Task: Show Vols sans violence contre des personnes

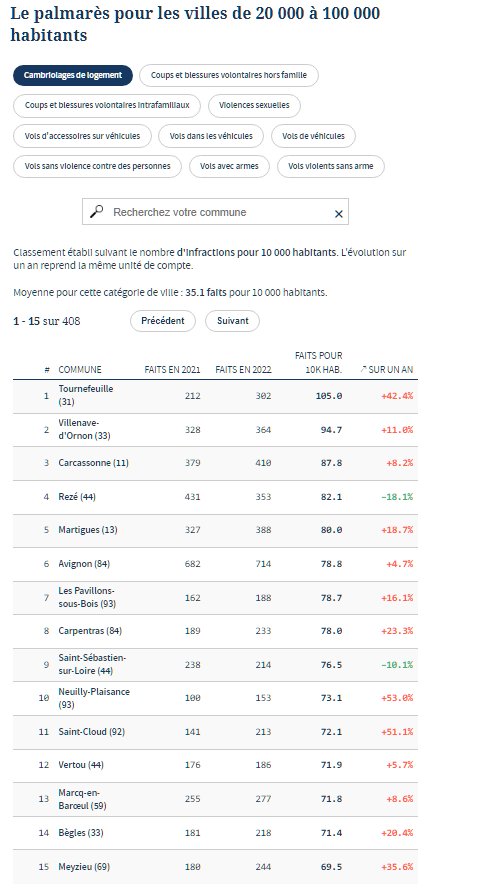Action: click(97, 166)
